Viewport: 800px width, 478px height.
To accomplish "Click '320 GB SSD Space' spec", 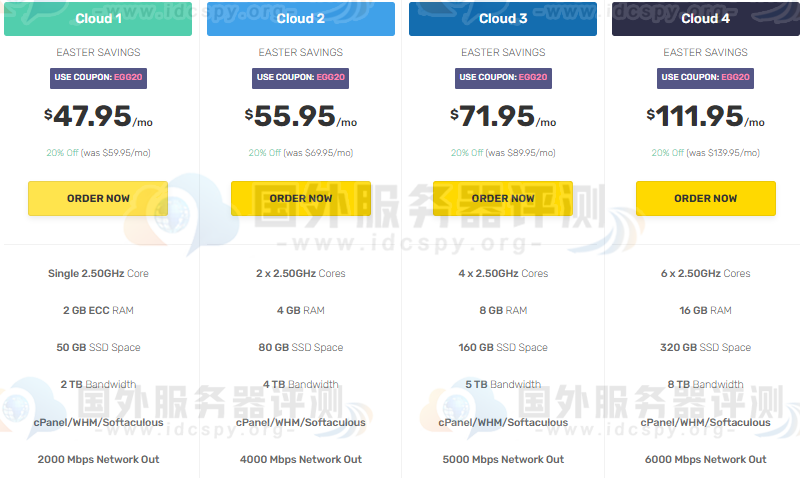I will coord(706,347).
